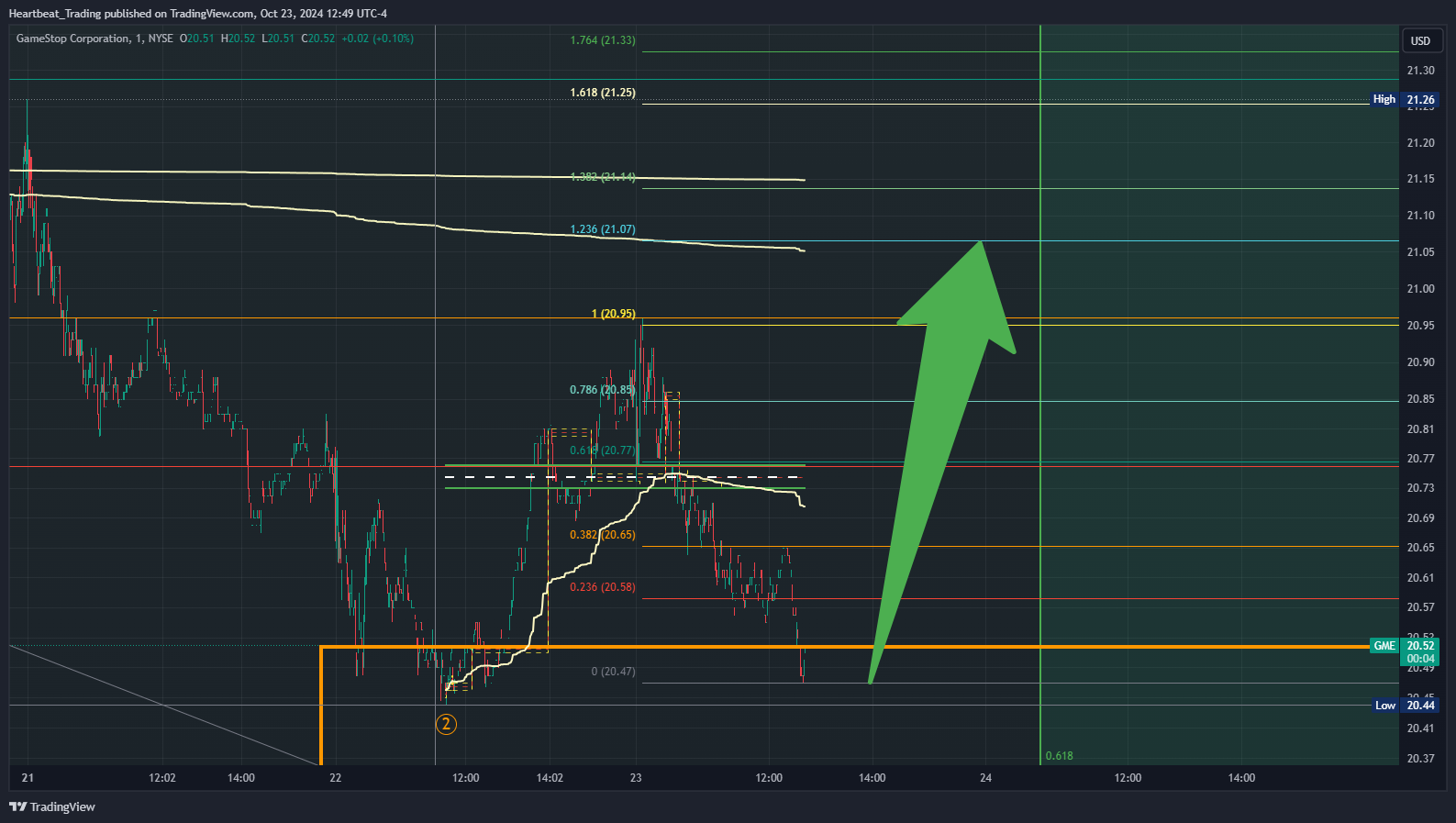The height and width of the screenshot is (823, 1456).
Task: Click the 0.236 (20.58) Fibonacci label
Action: point(603,587)
